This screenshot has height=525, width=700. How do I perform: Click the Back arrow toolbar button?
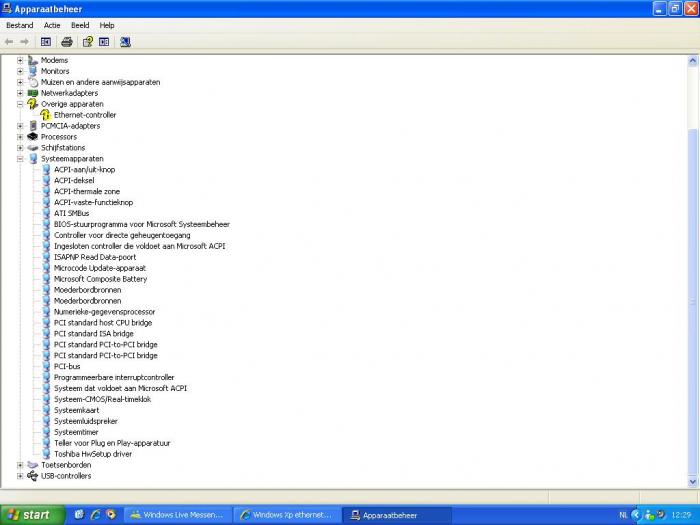pos(9,42)
